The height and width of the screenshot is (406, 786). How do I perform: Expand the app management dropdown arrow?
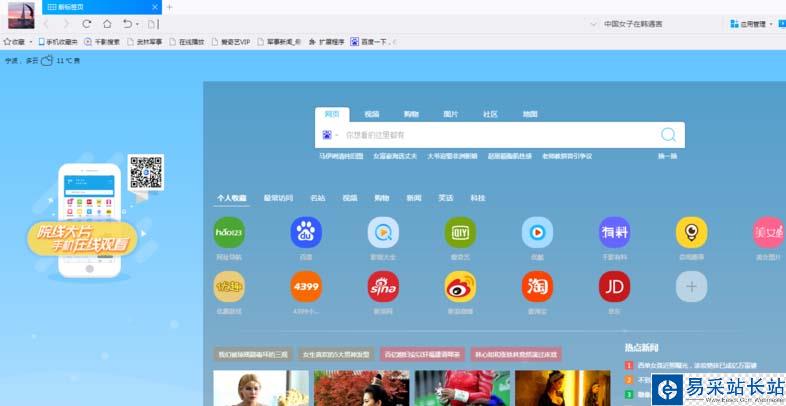(x=771, y=24)
